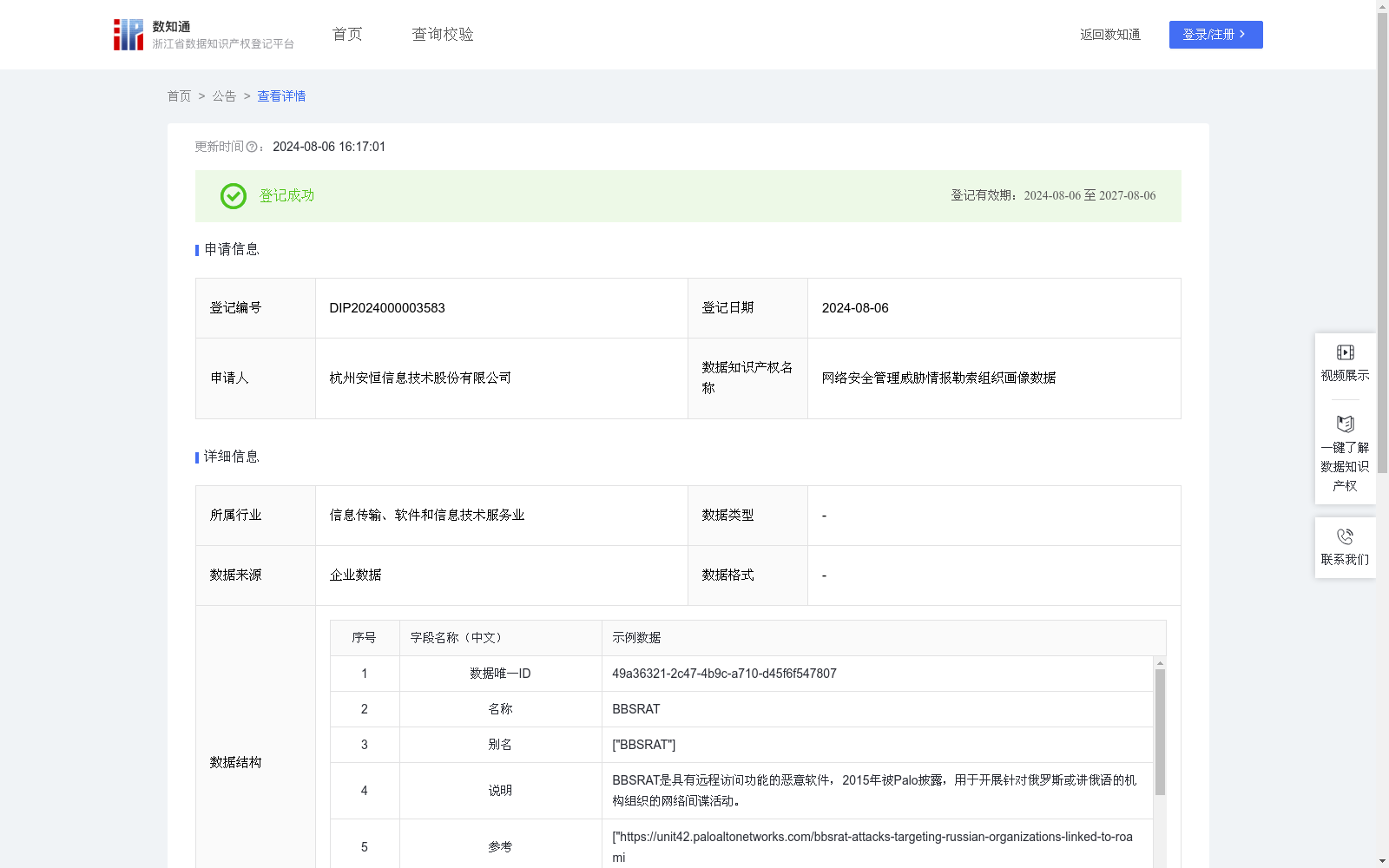Click the 说明 field name cell
Screen dimensions: 1389x868
(500, 791)
